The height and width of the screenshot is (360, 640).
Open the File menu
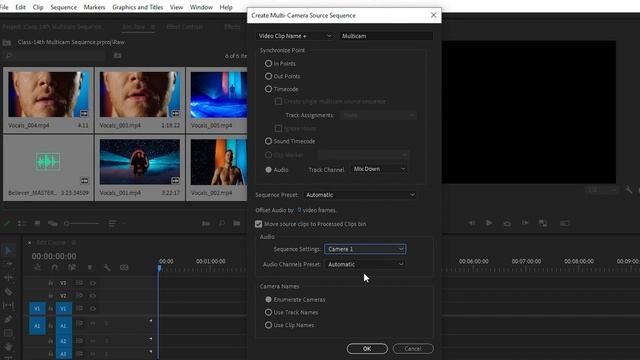pyautogui.click(x=4, y=7)
